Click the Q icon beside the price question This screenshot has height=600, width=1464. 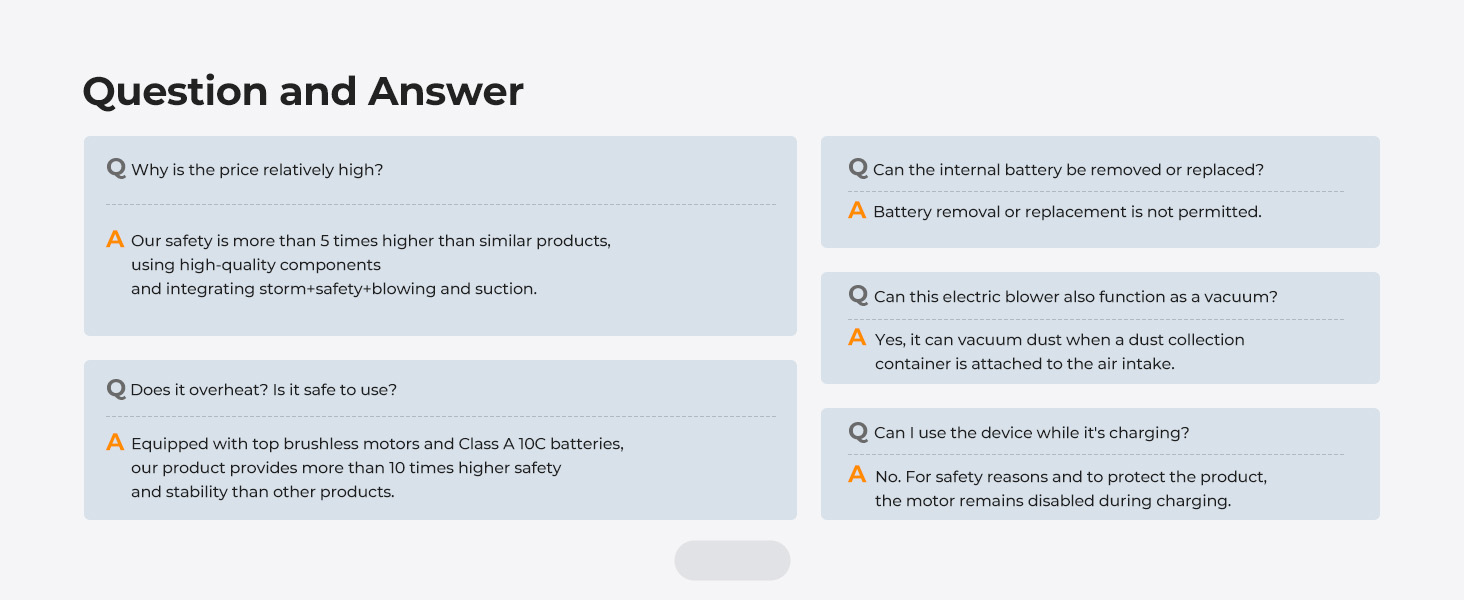click(116, 168)
